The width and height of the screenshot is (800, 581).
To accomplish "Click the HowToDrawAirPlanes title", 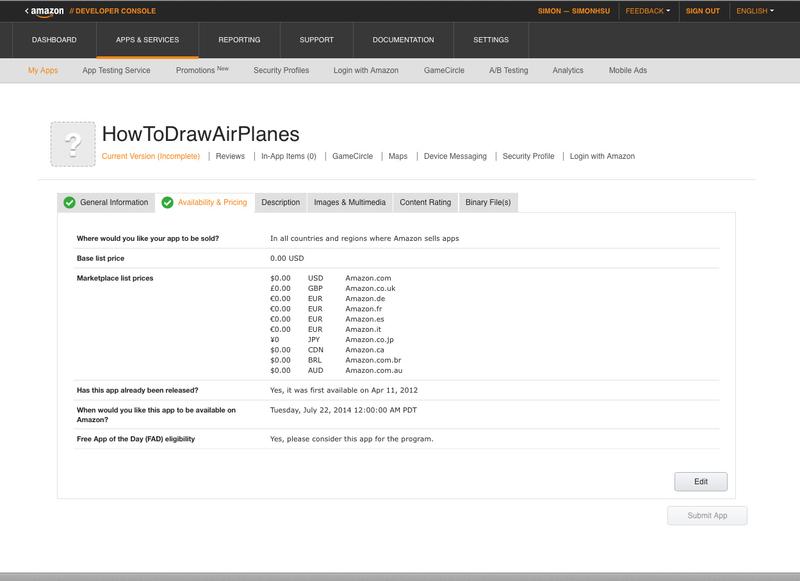I will point(201,134).
